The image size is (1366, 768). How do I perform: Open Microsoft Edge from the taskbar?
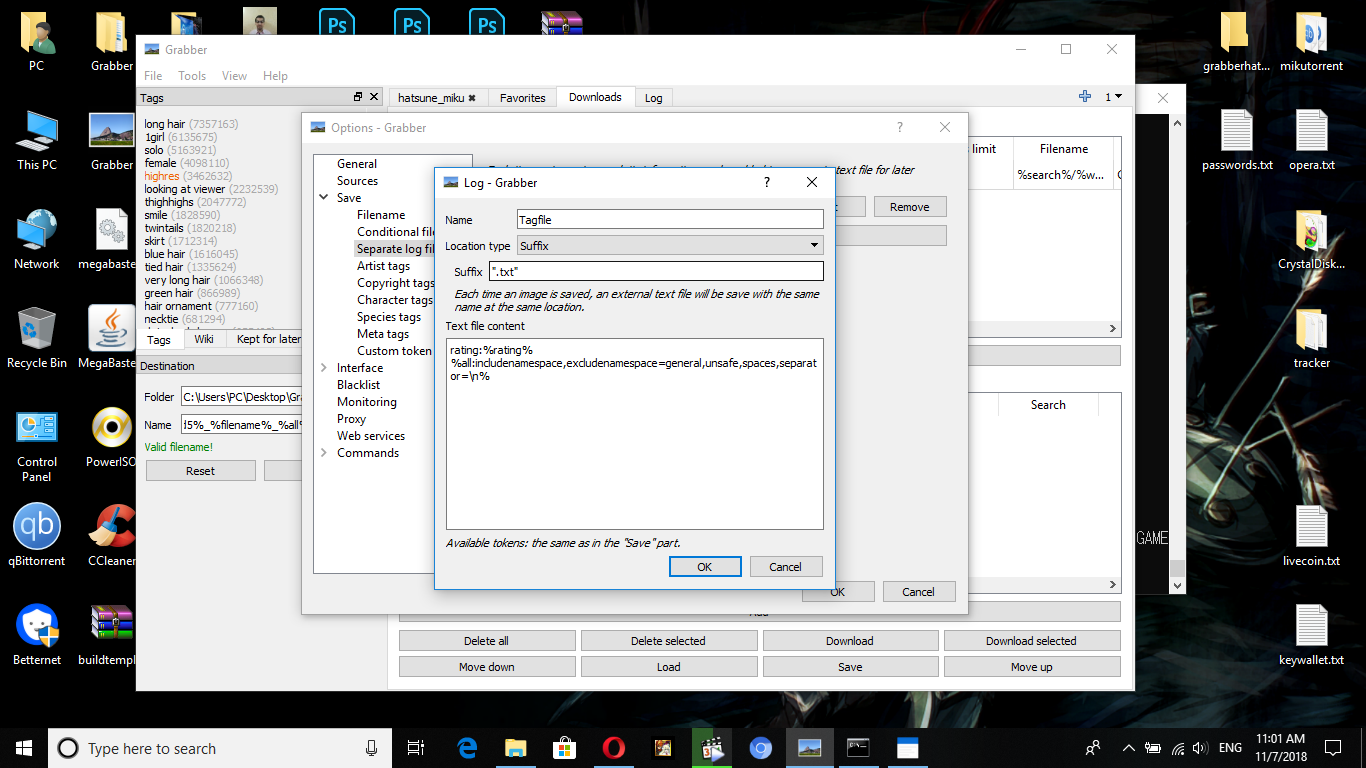click(x=467, y=748)
